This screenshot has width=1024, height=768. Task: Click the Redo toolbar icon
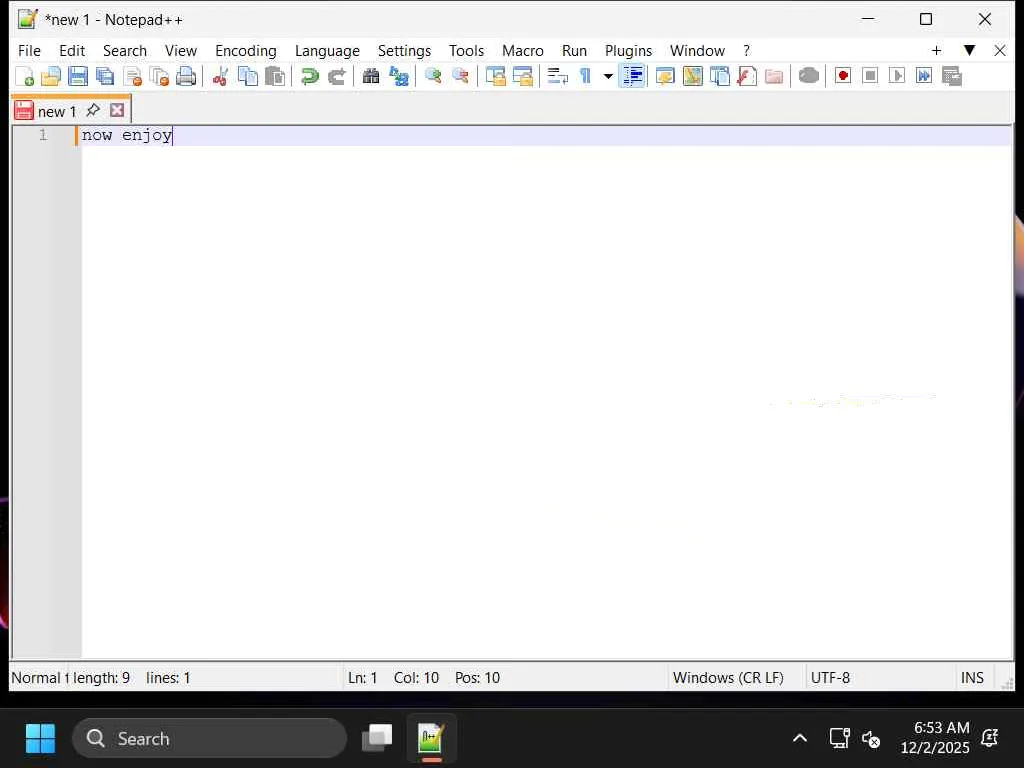336,76
